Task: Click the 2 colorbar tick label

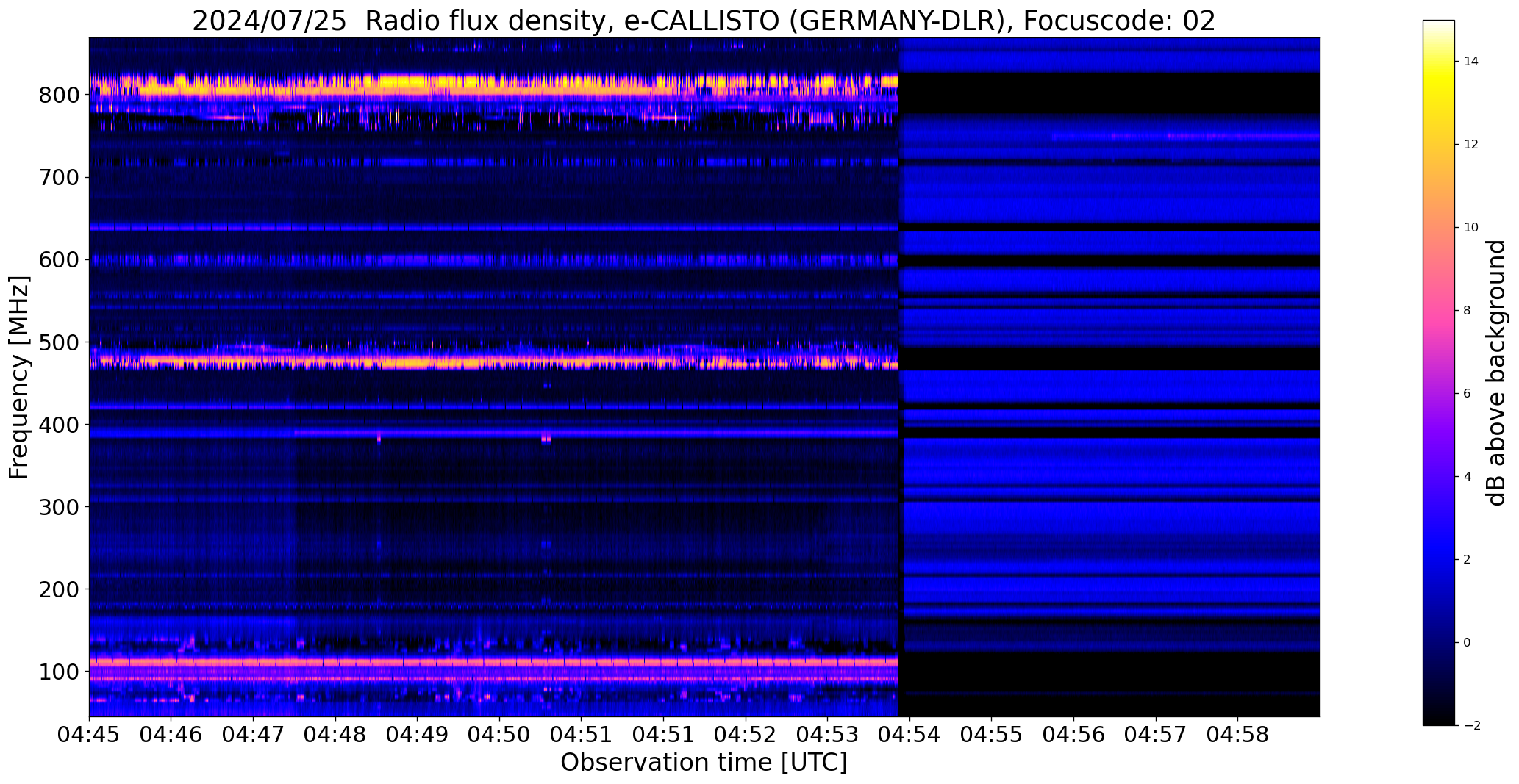Action: [1467, 560]
